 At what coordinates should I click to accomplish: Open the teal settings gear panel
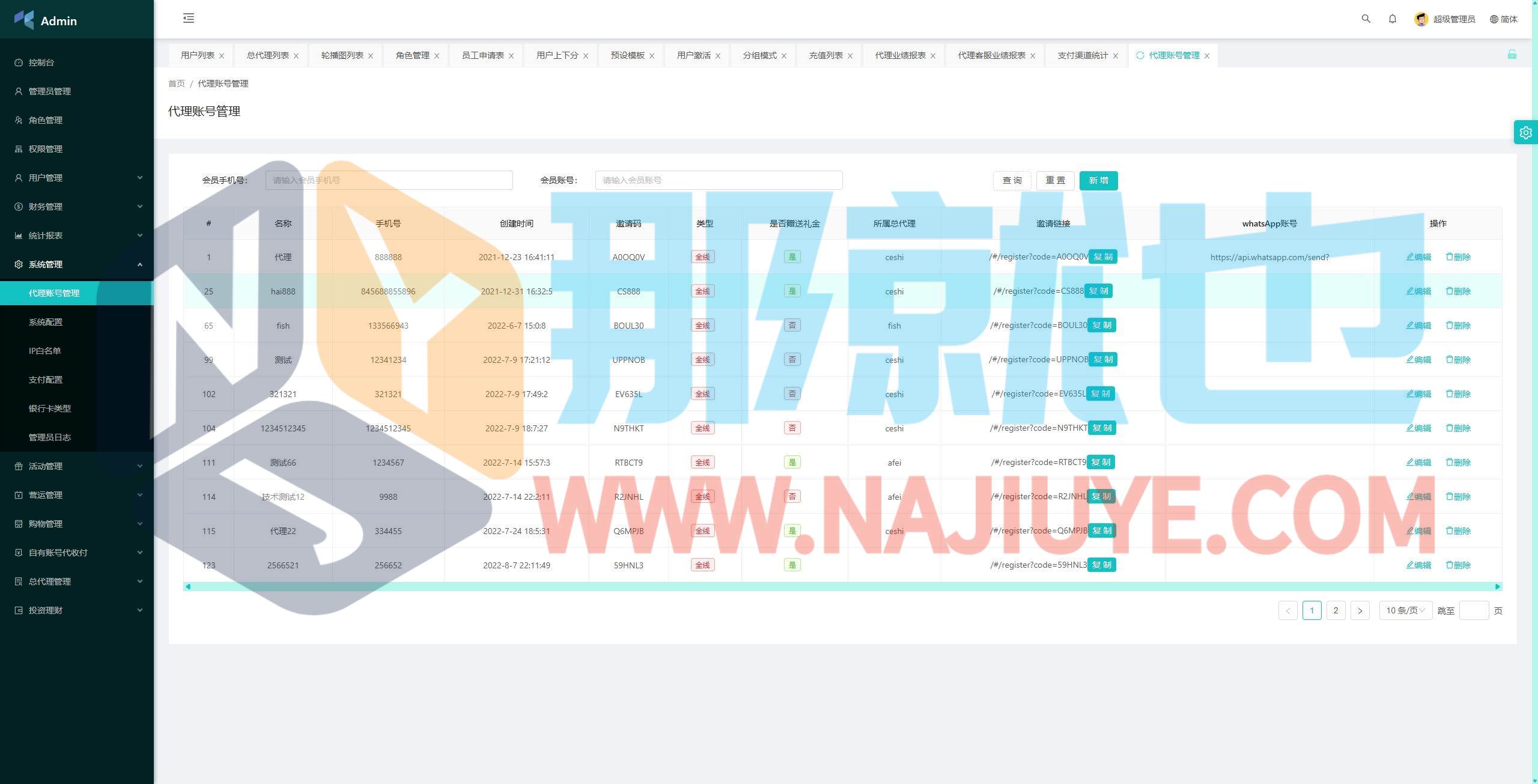[x=1525, y=133]
